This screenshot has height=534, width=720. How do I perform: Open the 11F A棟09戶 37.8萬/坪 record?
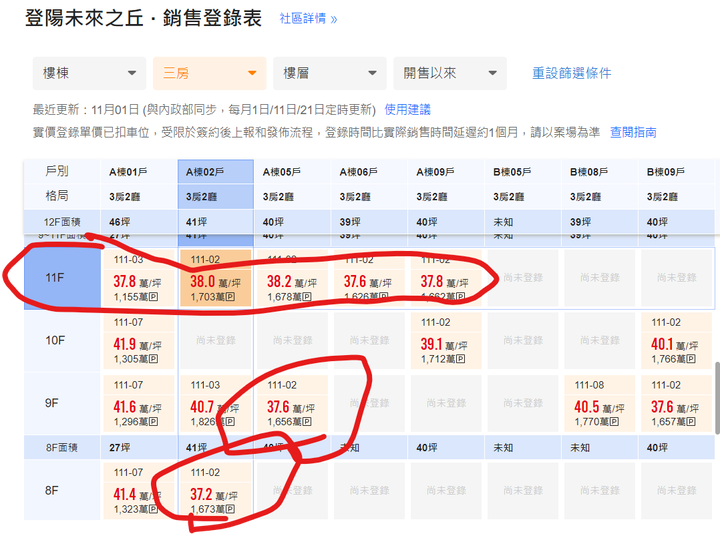[446, 278]
